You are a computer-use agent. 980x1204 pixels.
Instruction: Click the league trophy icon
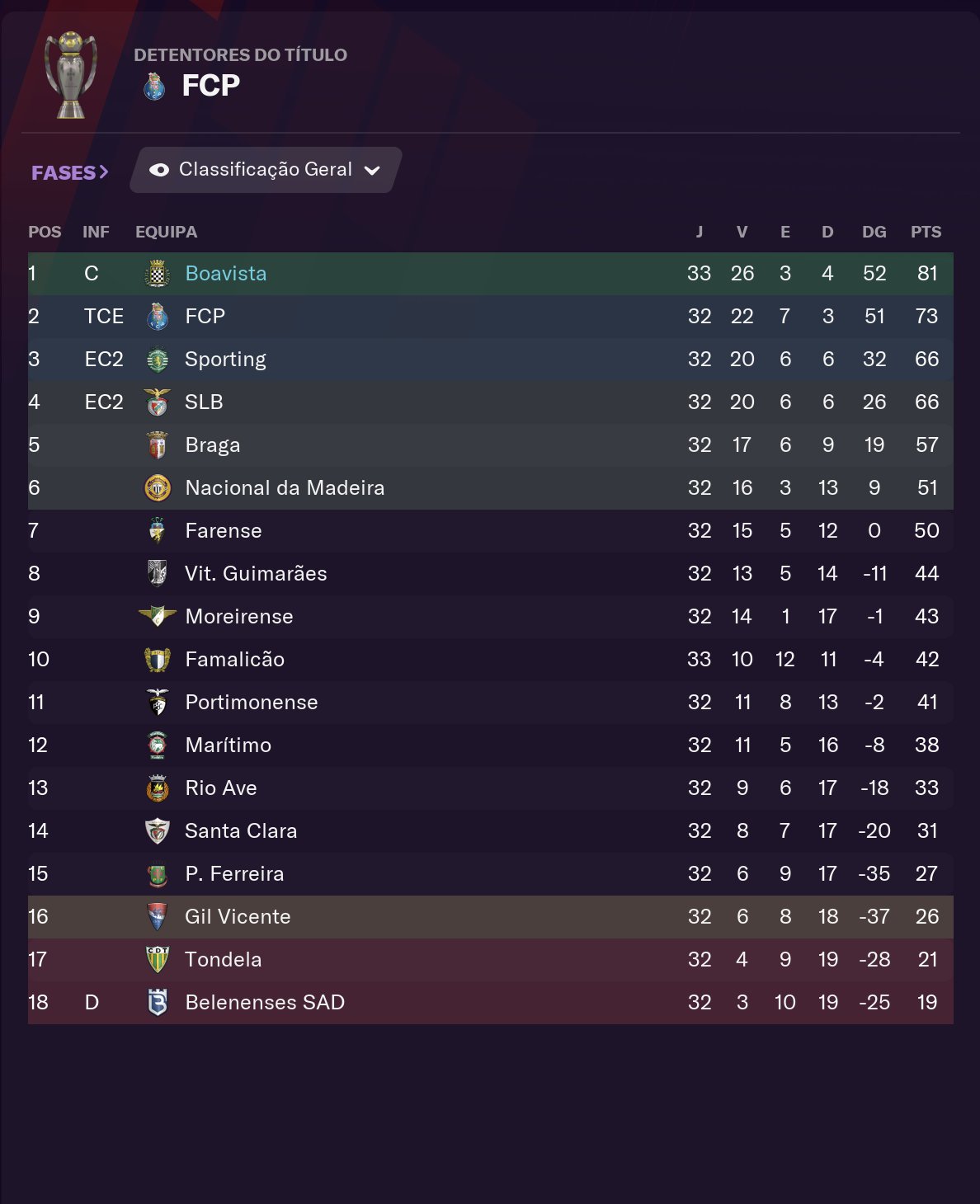coord(71,75)
